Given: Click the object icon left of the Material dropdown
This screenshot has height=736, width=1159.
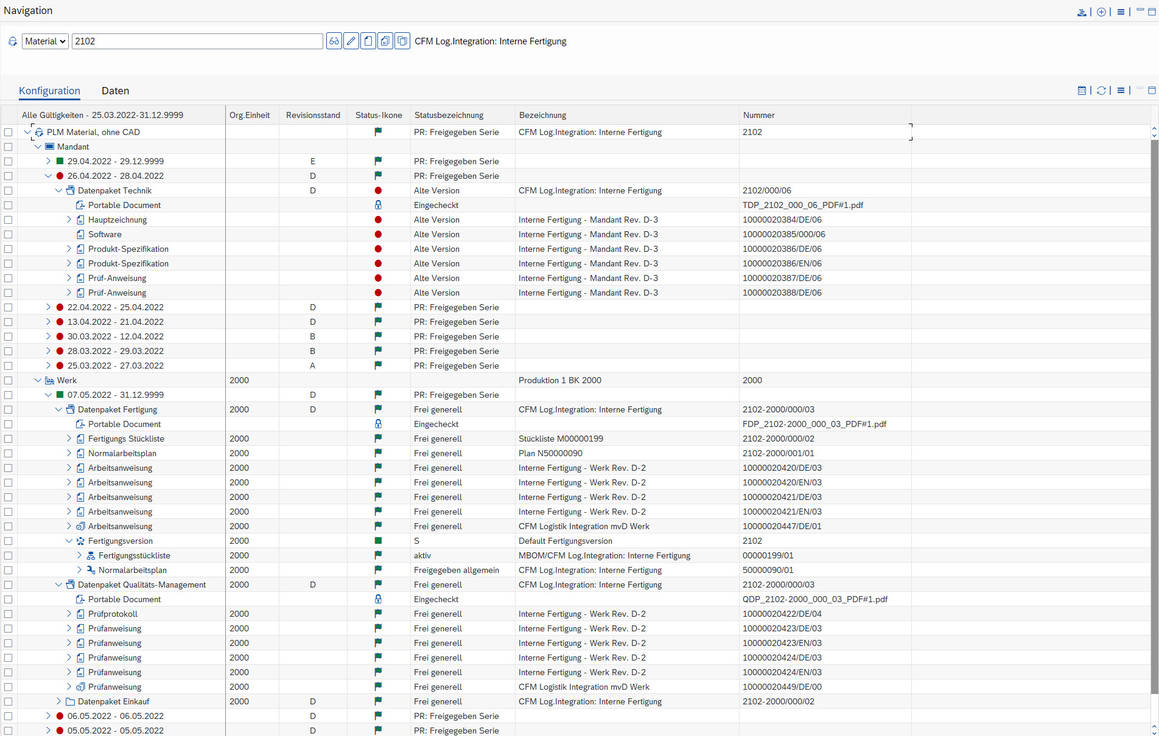Looking at the screenshot, I should pos(13,41).
